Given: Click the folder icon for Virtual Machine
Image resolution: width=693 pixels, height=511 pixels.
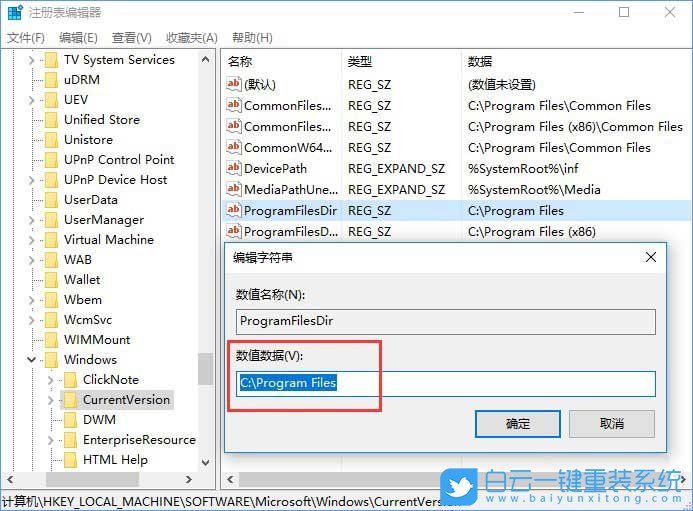Looking at the screenshot, I should tap(52, 240).
